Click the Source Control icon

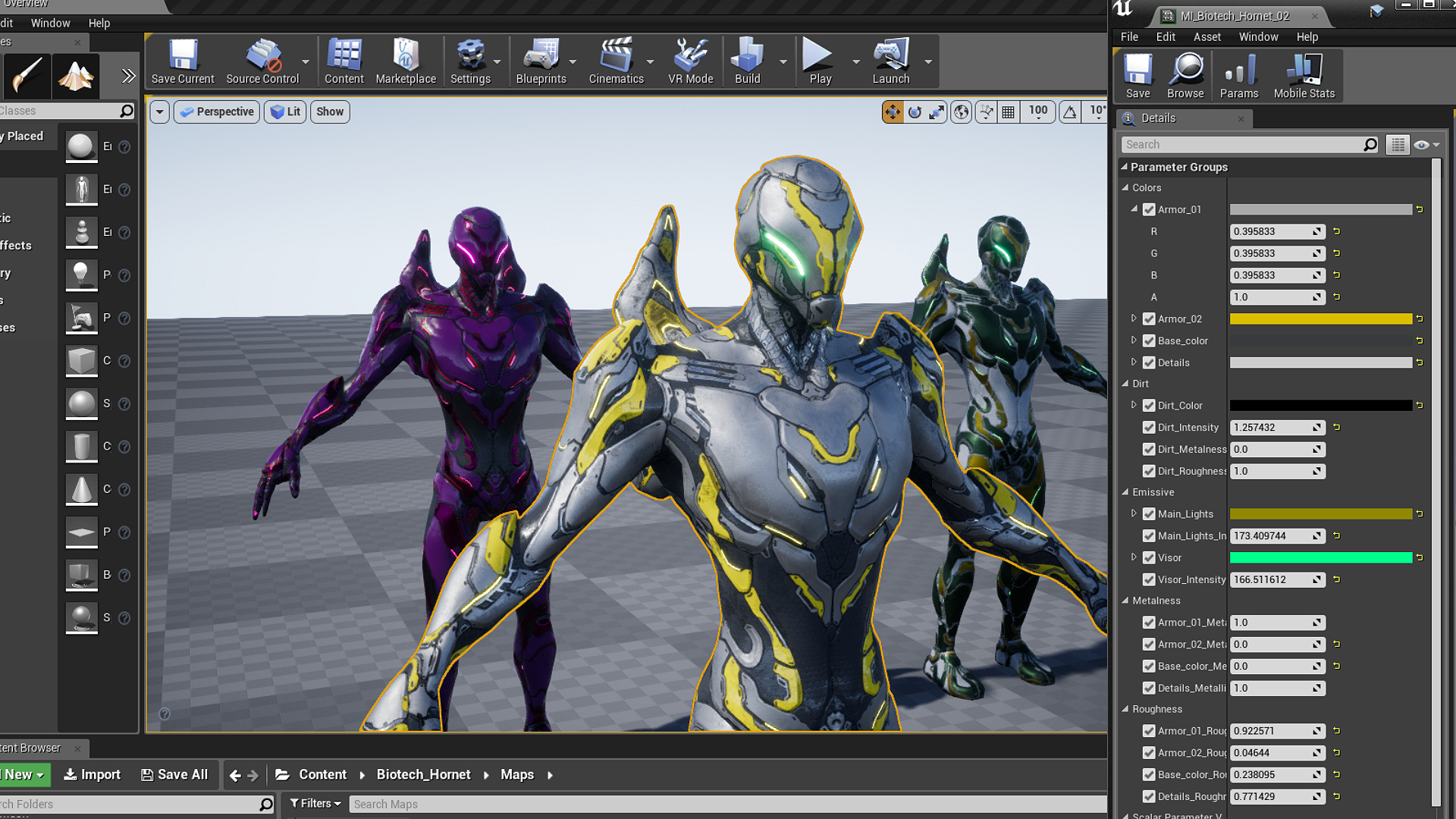(263, 63)
